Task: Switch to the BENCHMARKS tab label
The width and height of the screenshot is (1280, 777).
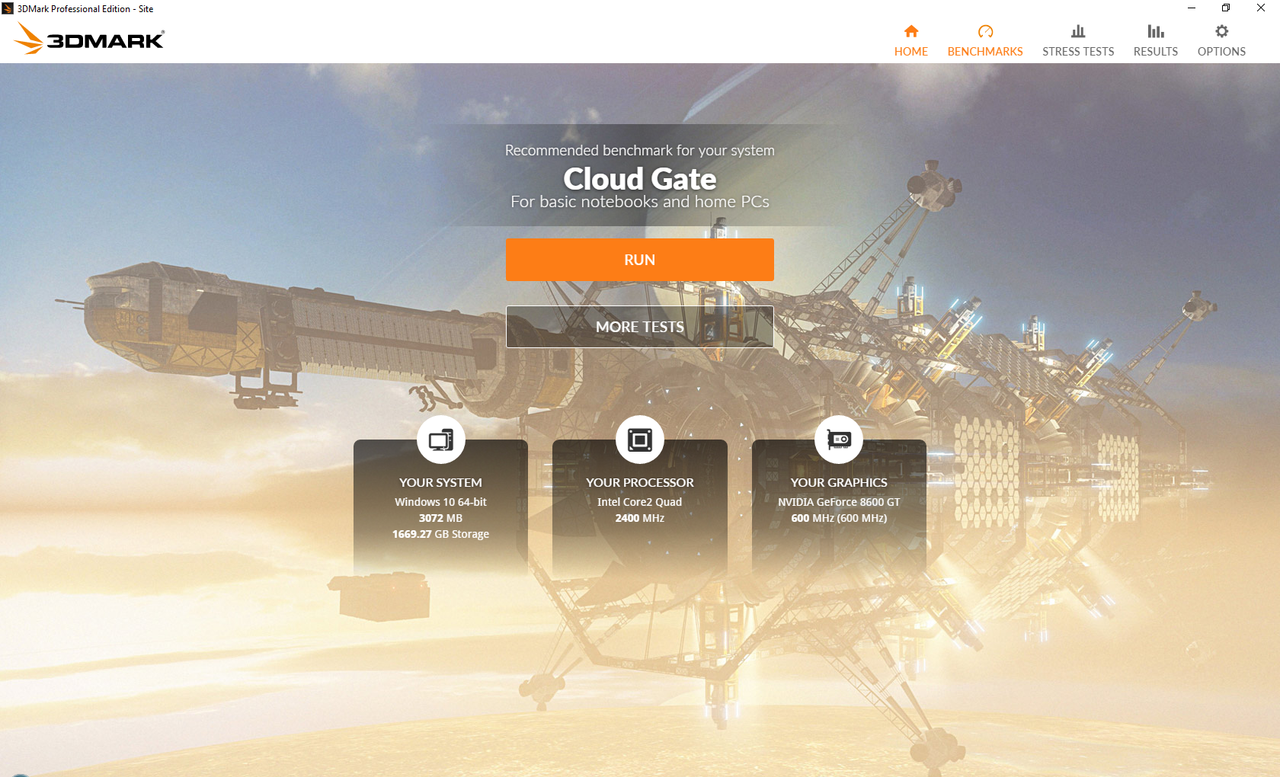Action: pyautogui.click(x=985, y=51)
